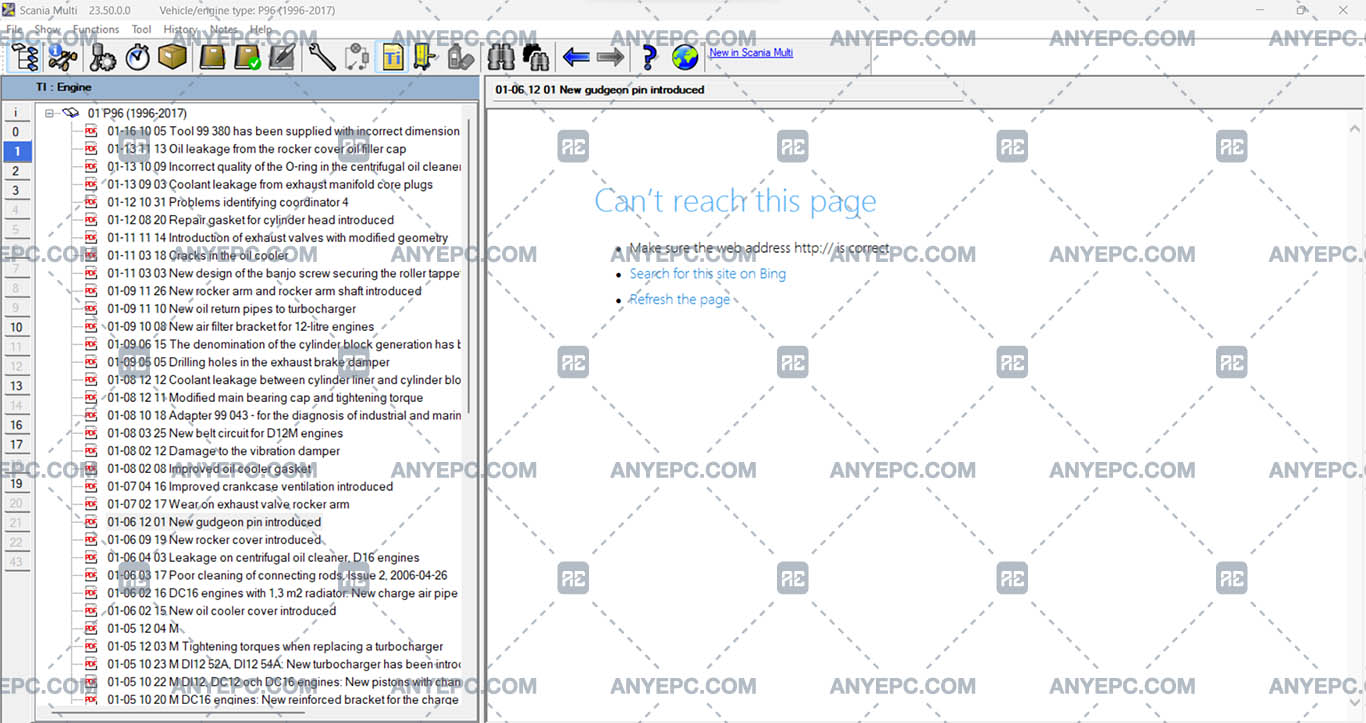Open the Help menu
The image size is (1366, 723).
[x=261, y=30]
